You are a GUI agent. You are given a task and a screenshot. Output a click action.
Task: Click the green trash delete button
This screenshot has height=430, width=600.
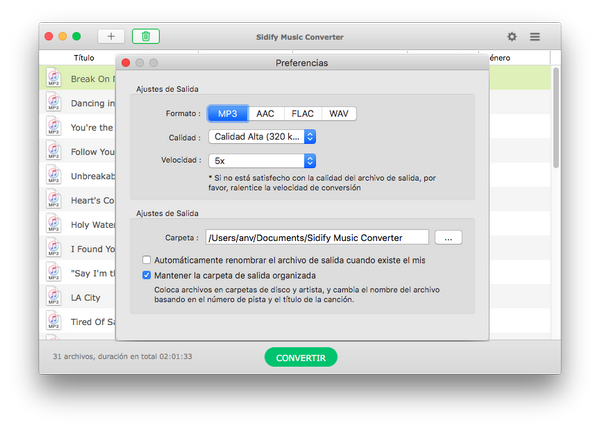(146, 36)
